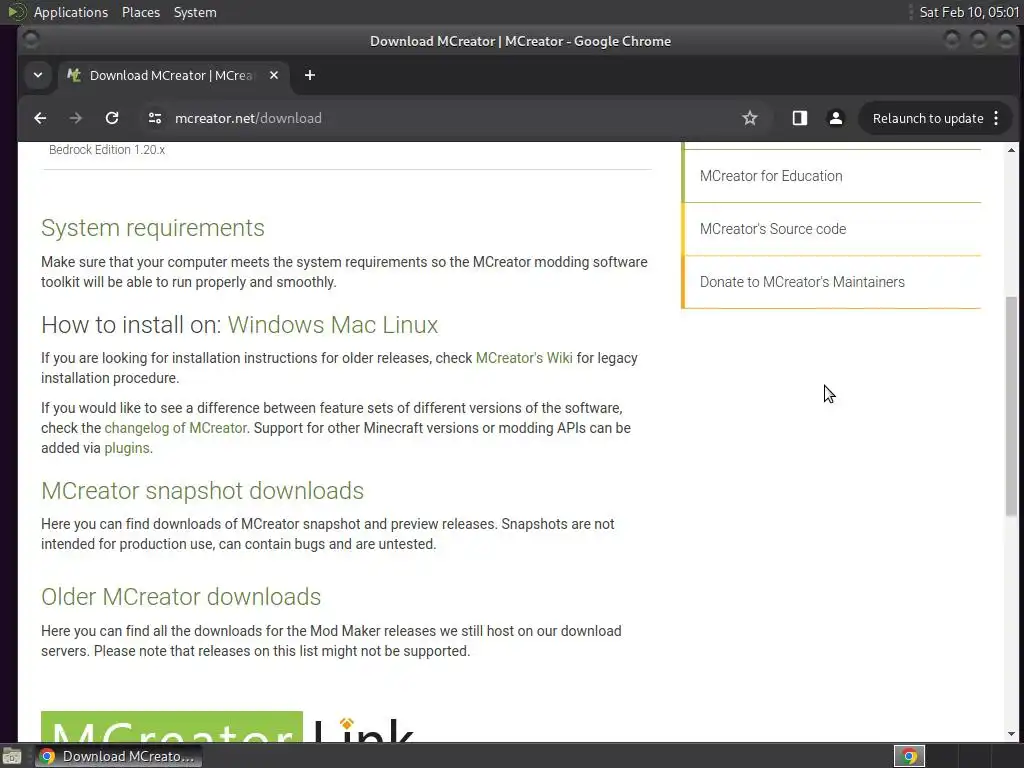The image size is (1024, 768).
Task: Click the scrollbar up arrow
Action: pos(1011,150)
